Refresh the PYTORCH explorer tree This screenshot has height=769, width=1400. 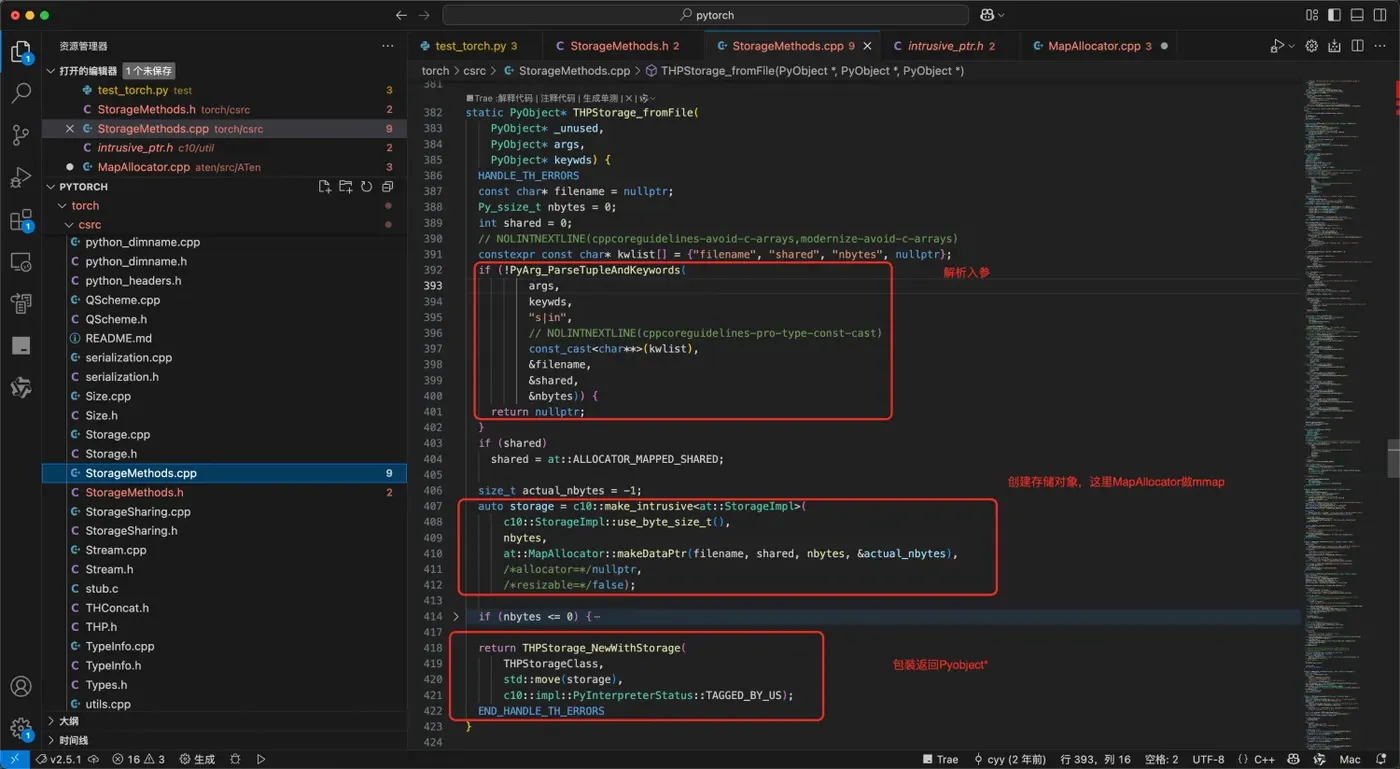[x=366, y=187]
